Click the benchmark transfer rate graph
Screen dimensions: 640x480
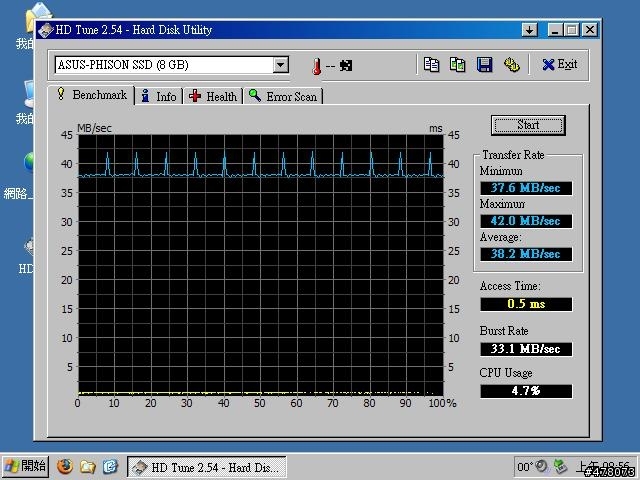pos(260,265)
